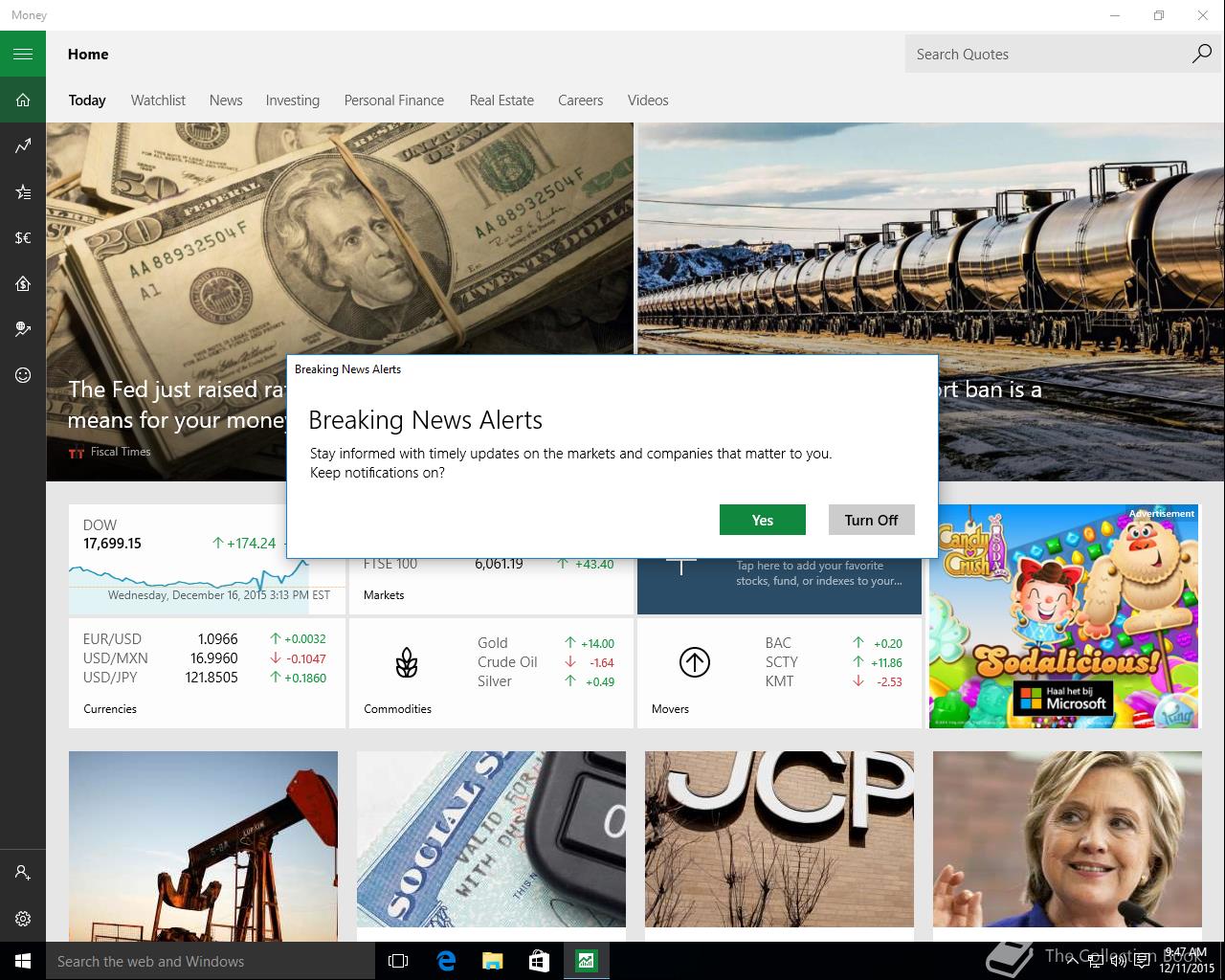Open the Social Security card article thumbnail

[491, 838]
